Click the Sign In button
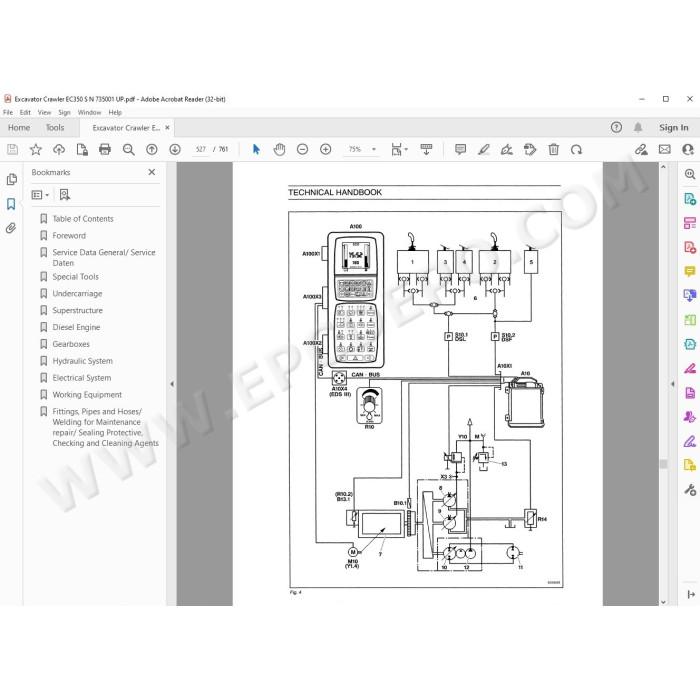The image size is (700, 700). click(x=674, y=128)
